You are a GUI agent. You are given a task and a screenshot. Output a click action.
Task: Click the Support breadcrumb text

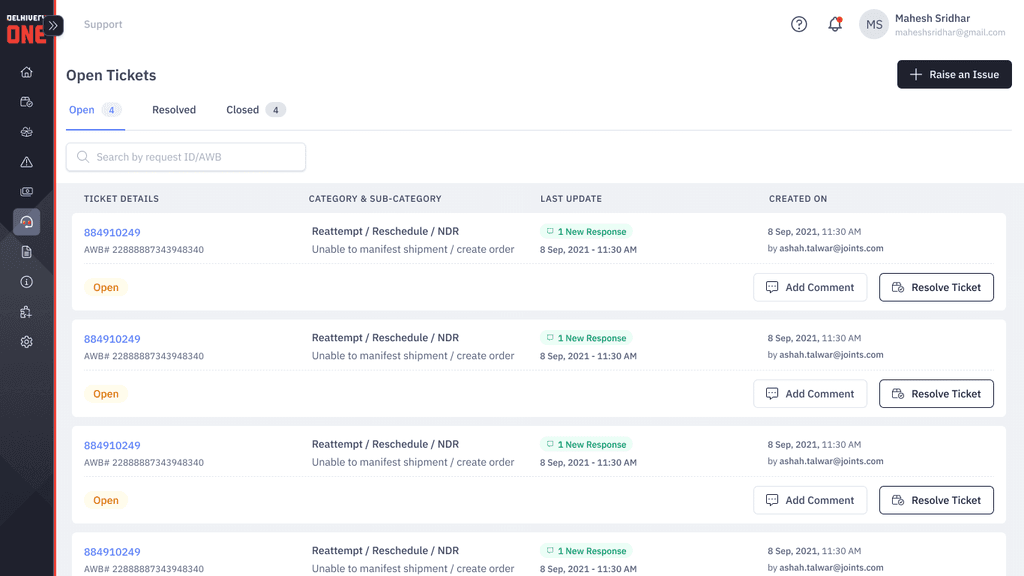pyautogui.click(x=103, y=24)
